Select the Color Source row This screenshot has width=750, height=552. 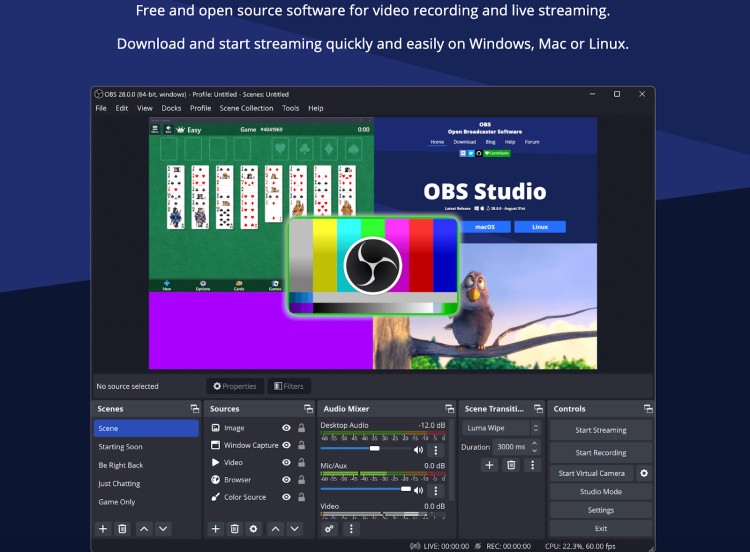pyautogui.click(x=258, y=497)
